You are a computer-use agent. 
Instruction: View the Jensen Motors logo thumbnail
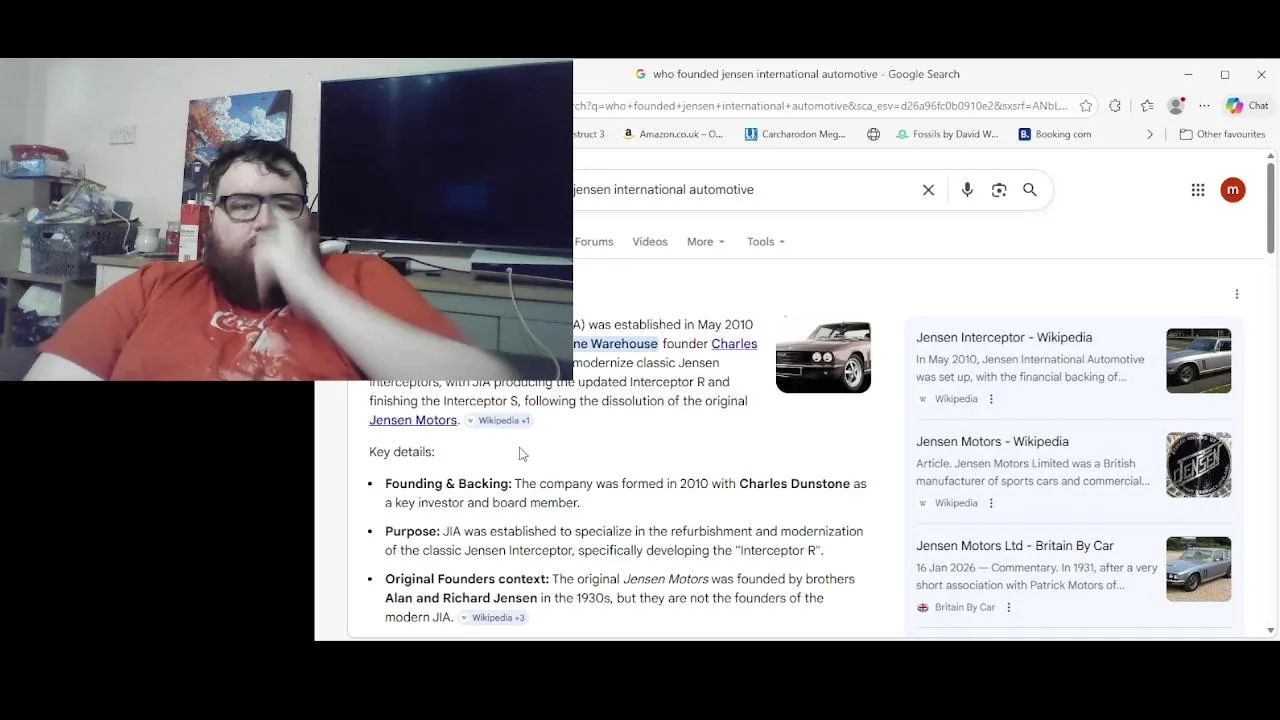(1198, 465)
